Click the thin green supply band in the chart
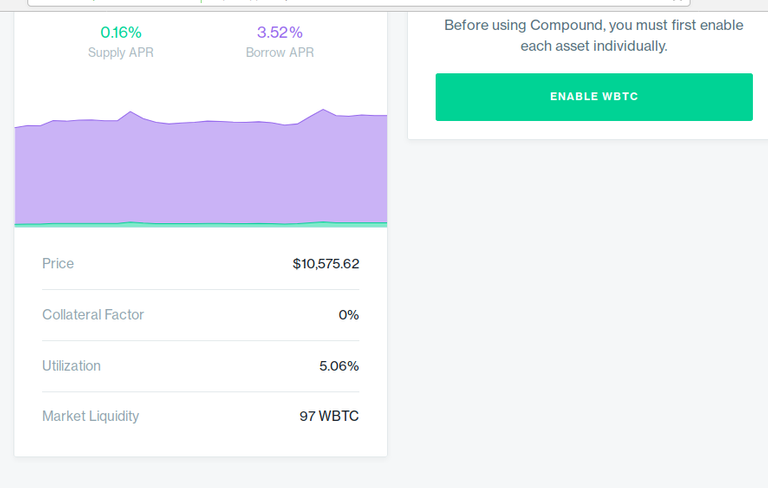 [200, 224]
